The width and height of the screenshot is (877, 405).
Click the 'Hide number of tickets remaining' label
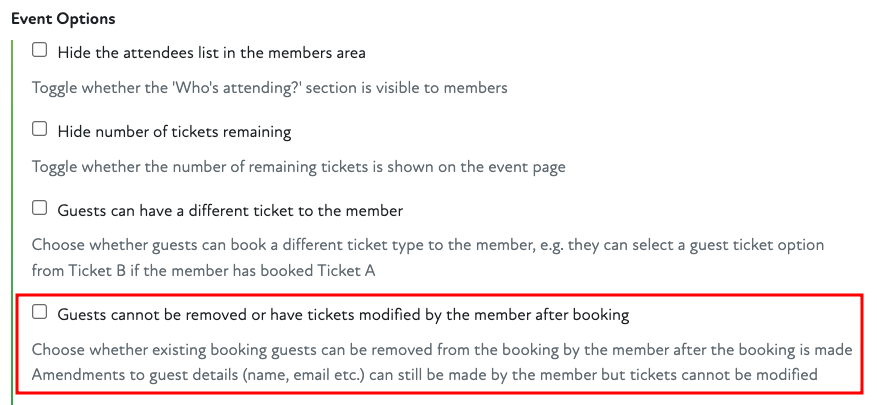point(174,130)
